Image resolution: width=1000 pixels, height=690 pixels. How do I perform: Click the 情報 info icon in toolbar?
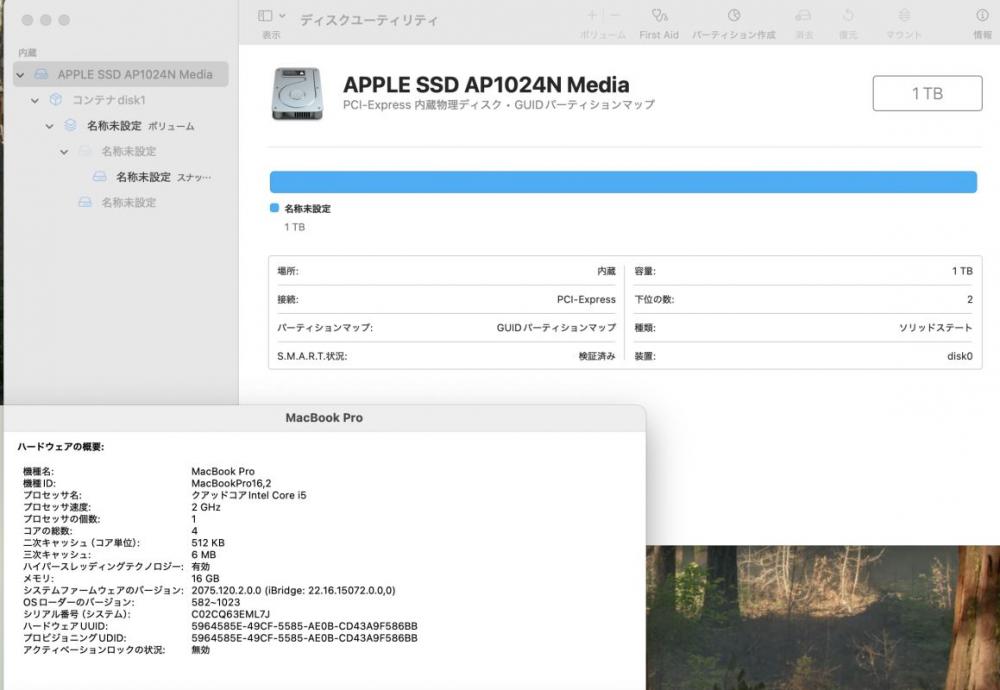[982, 15]
